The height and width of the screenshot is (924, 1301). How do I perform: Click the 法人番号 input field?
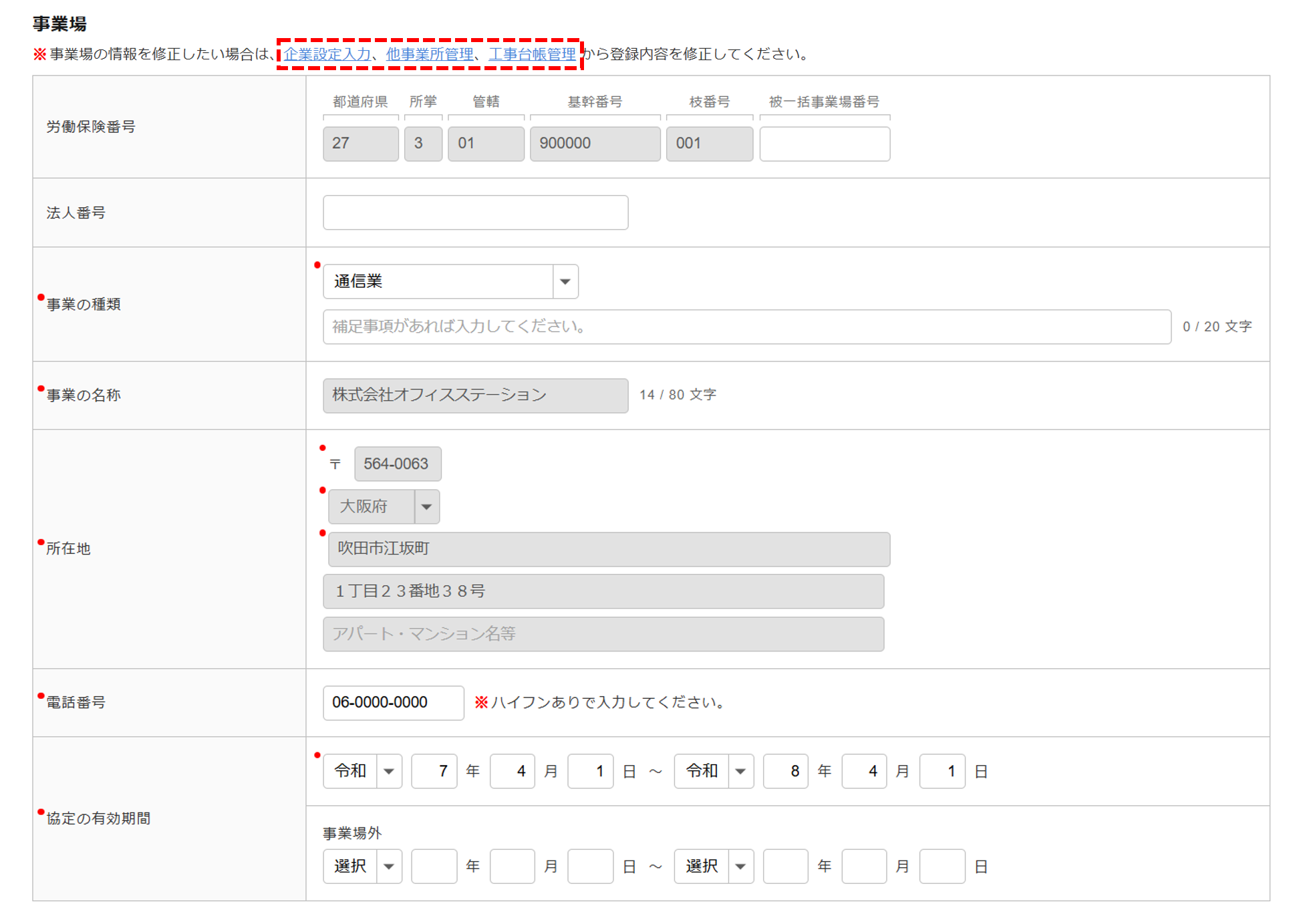pos(475,212)
